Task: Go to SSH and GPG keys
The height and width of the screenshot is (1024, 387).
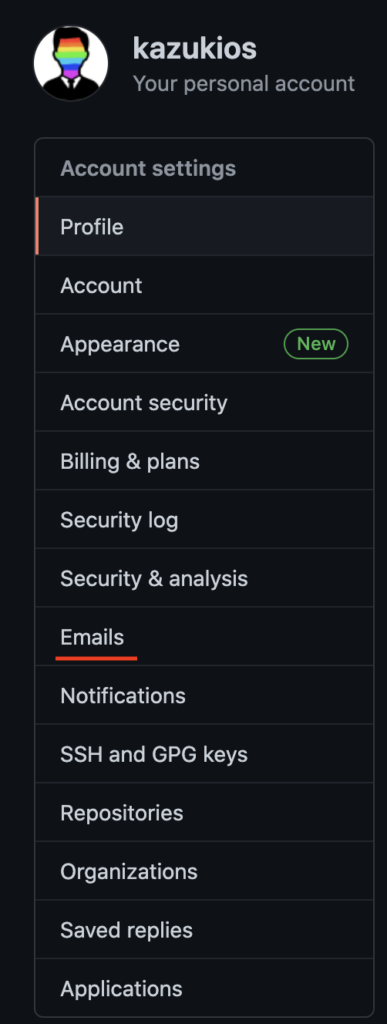Action: click(x=204, y=754)
